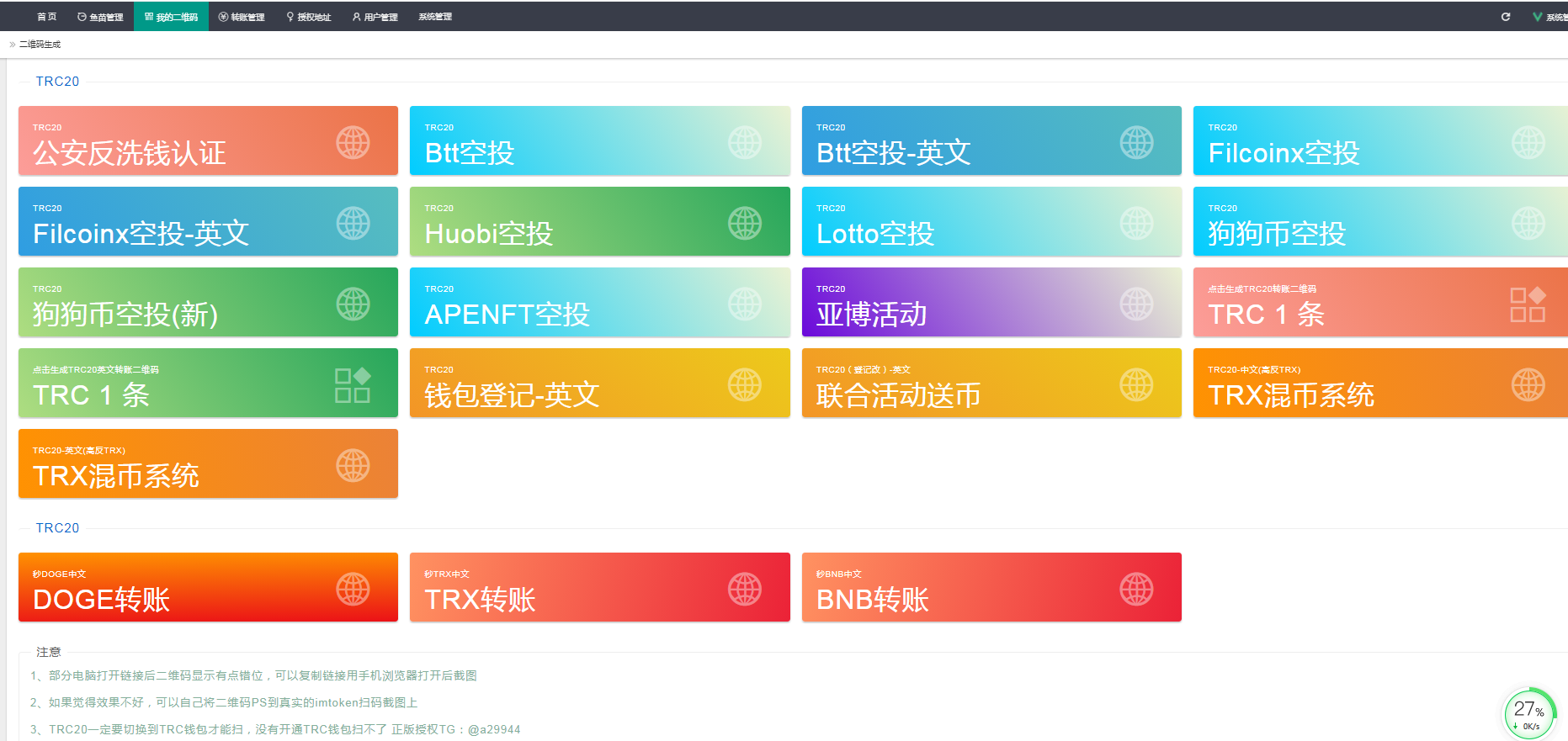
Task: Click the squares icon on orange TRC 1 条 card
Action: [1528, 304]
